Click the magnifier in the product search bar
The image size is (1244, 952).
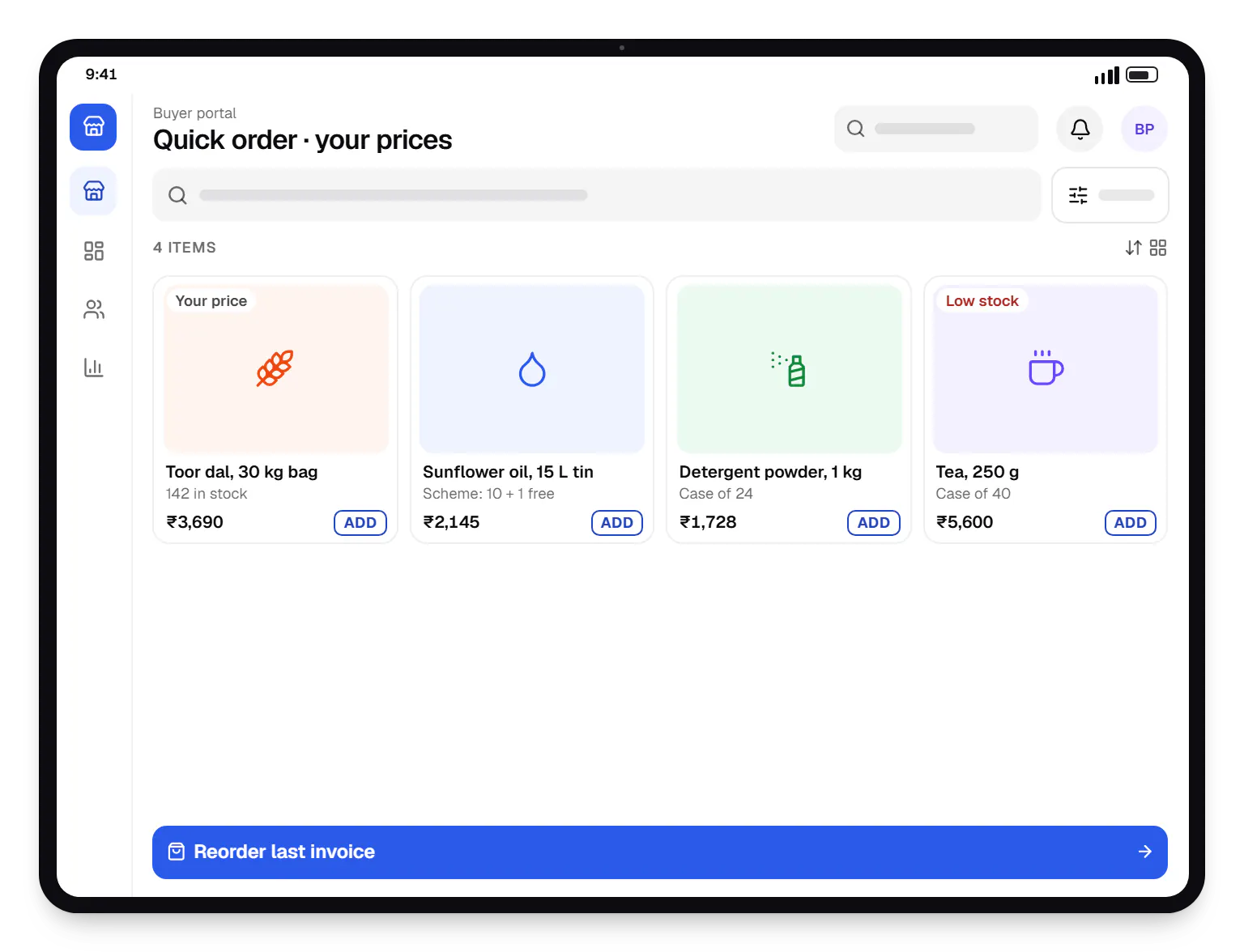point(177,195)
